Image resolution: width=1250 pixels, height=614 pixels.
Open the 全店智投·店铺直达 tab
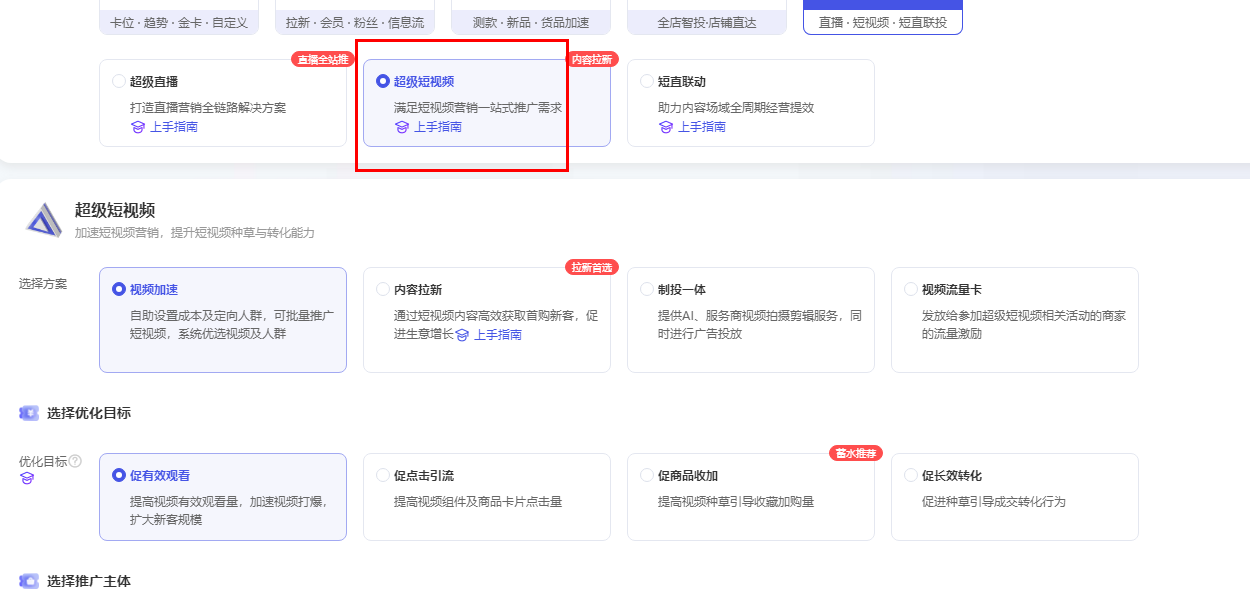click(x=706, y=22)
